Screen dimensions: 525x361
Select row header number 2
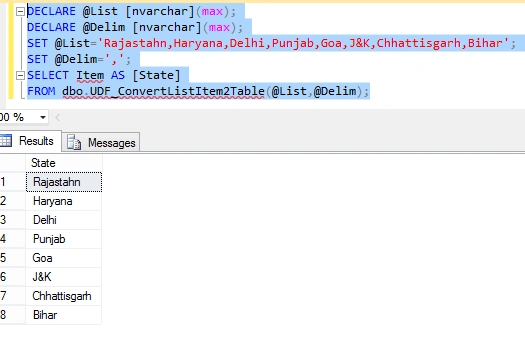(12, 201)
